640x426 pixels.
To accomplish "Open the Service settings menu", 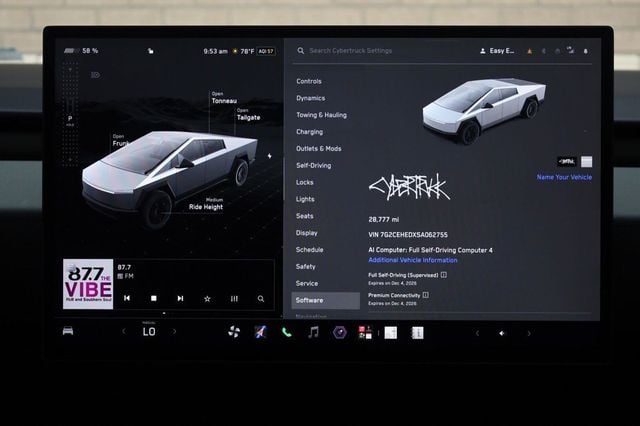I will tap(307, 283).
